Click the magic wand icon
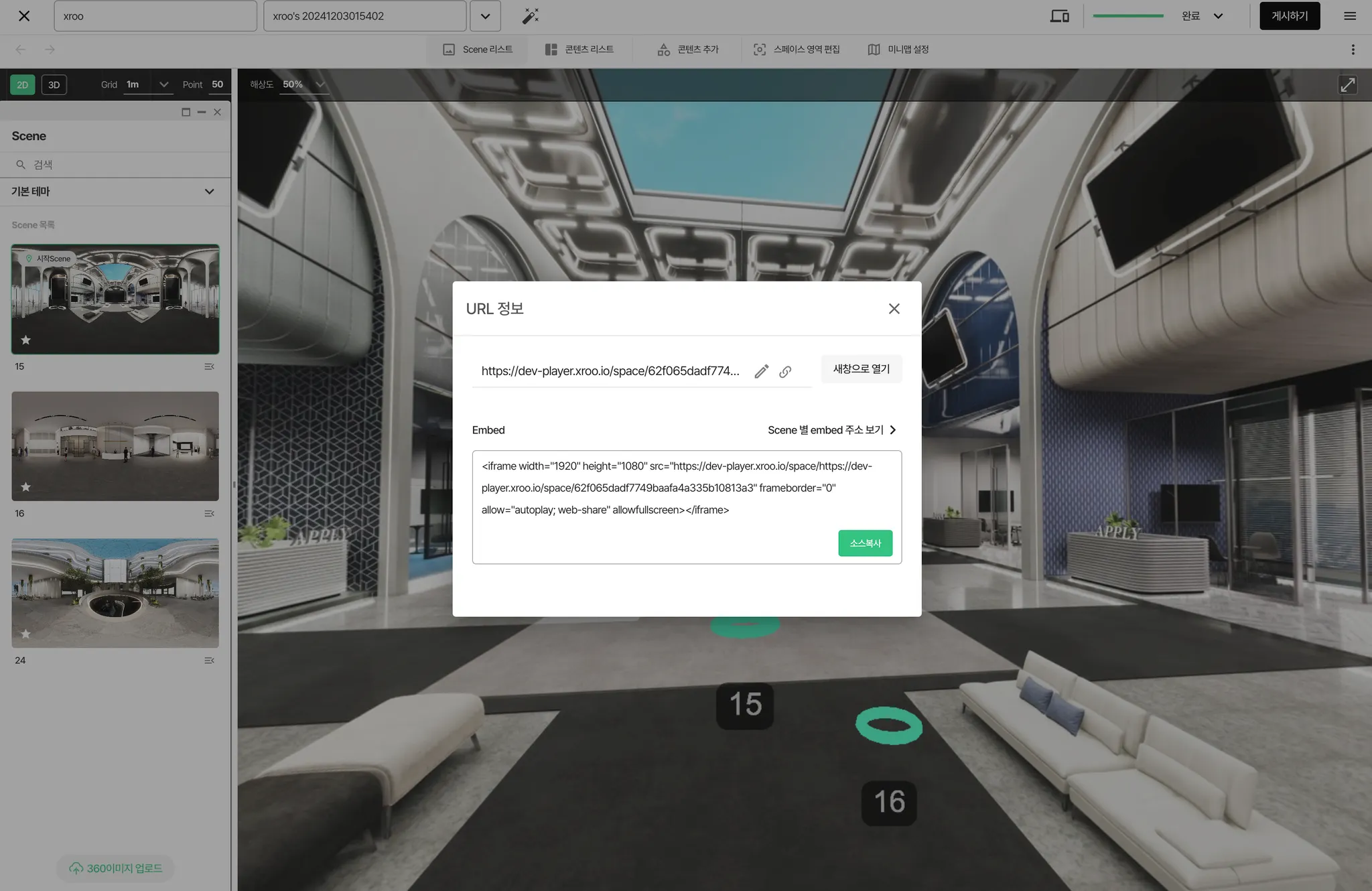Viewport: 1372px width, 891px height. pyautogui.click(x=531, y=16)
